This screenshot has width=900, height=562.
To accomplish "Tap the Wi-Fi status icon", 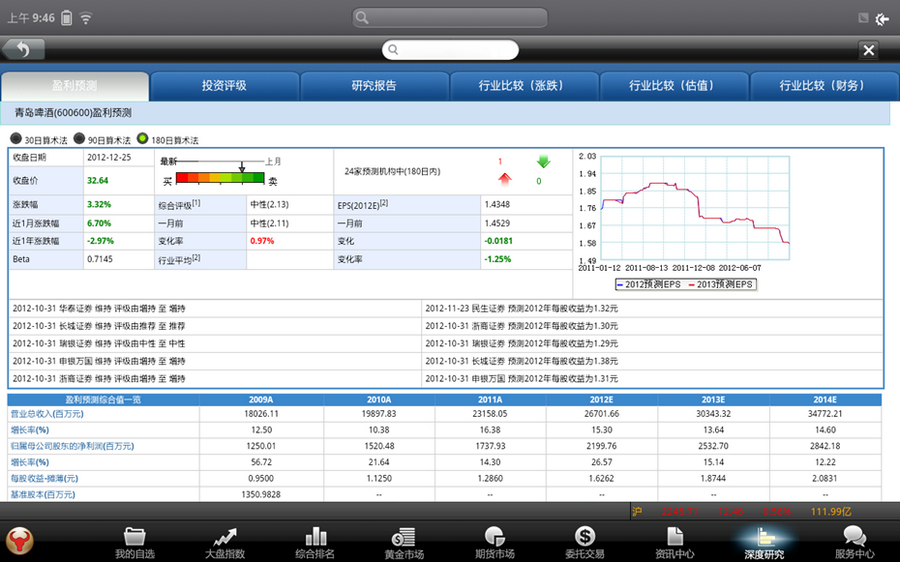I will [x=86, y=18].
